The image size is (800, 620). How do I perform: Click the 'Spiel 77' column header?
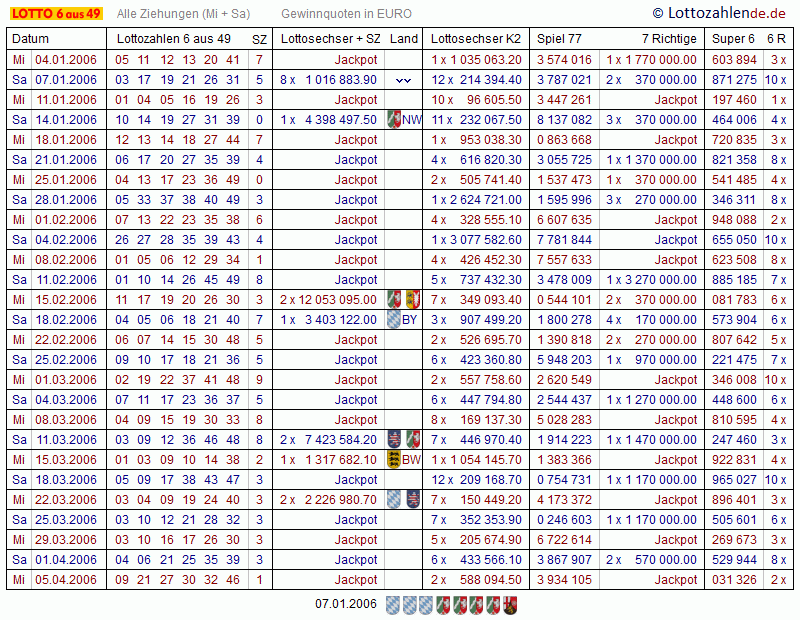(x=559, y=39)
